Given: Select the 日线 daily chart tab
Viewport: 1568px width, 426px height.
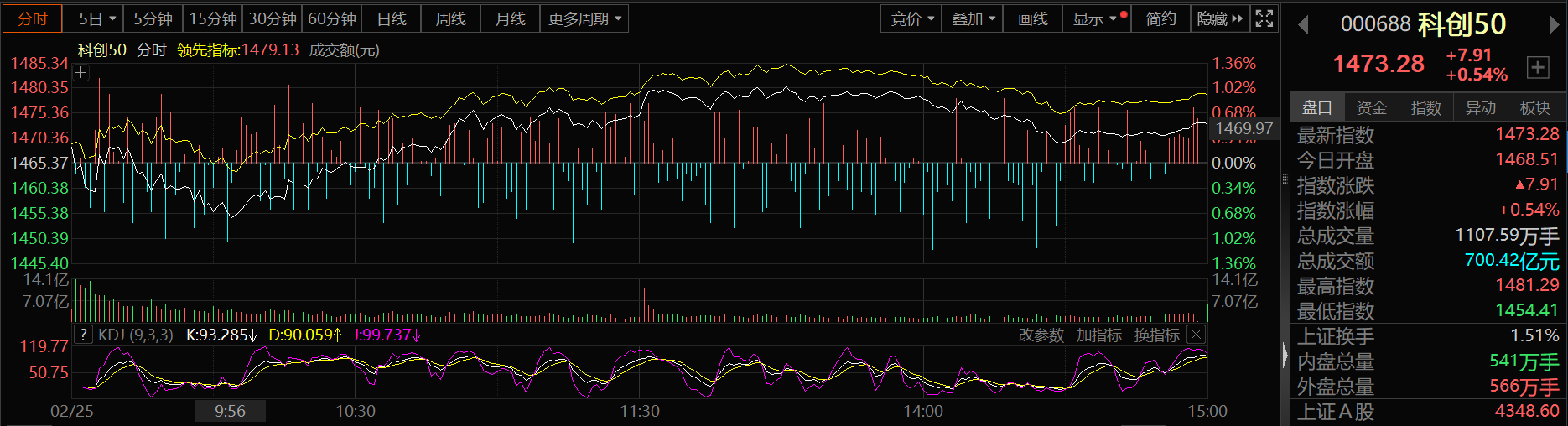Looking at the screenshot, I should pyautogui.click(x=392, y=18).
